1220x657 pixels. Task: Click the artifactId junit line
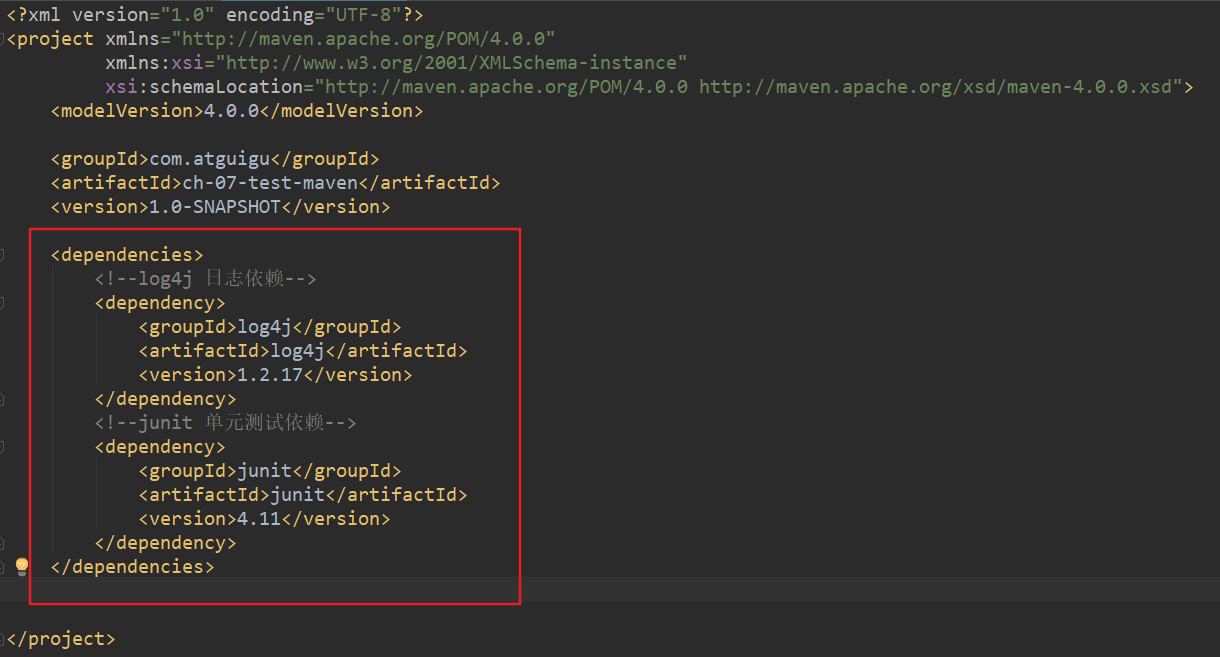[x=303, y=495]
